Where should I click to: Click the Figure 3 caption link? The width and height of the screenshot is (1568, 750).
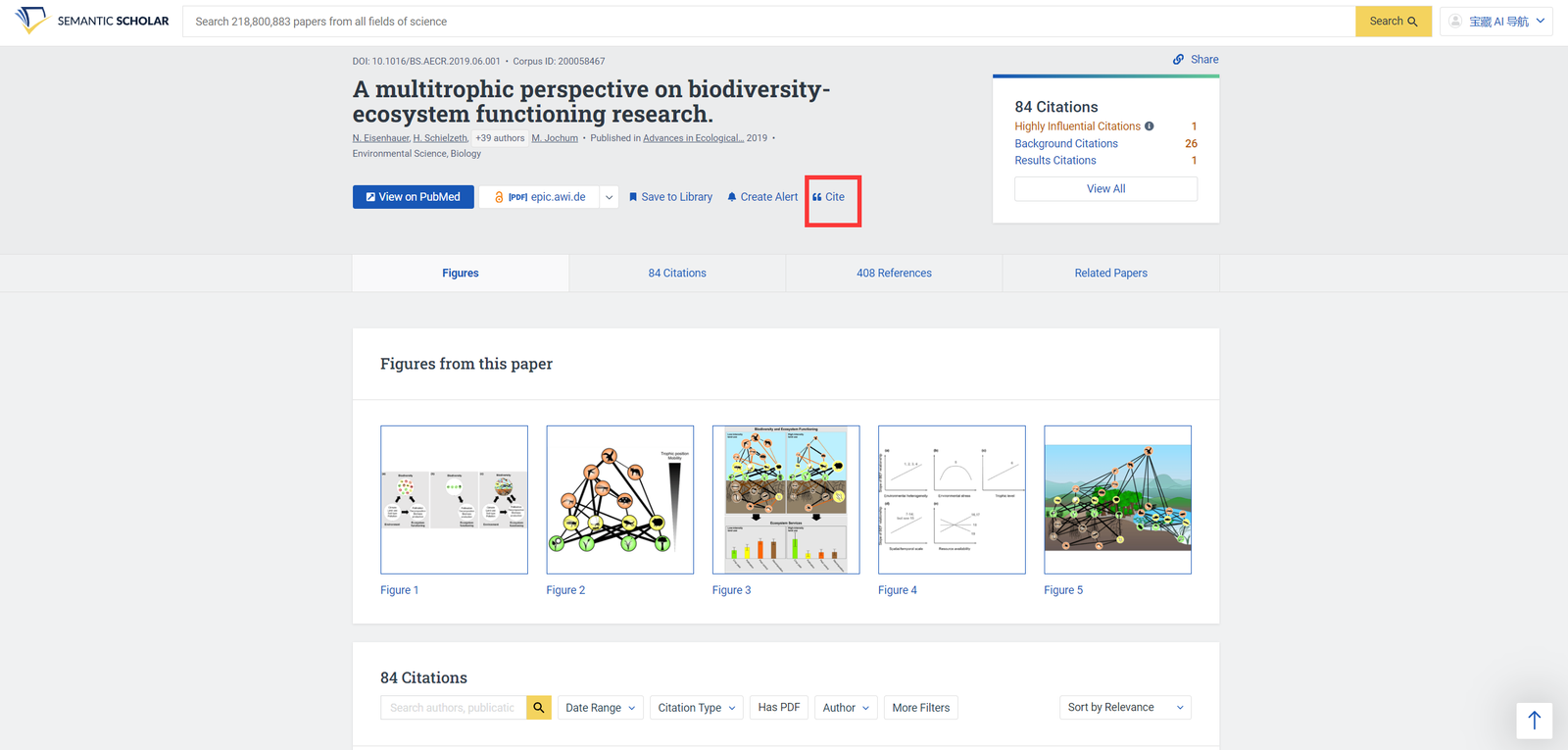pyautogui.click(x=732, y=590)
